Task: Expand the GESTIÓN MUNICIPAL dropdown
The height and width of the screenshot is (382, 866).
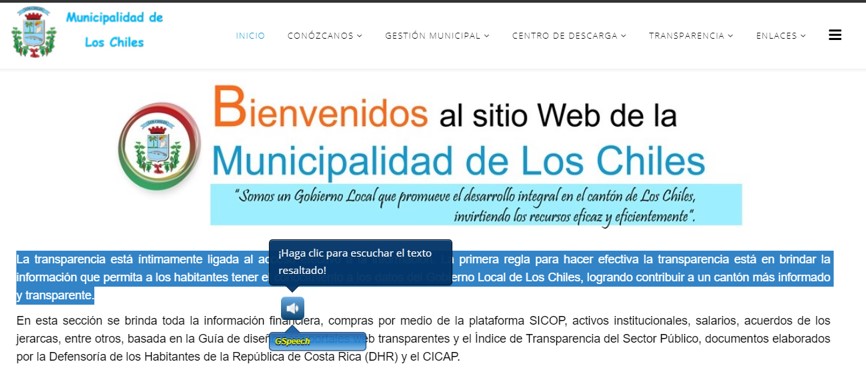Action: [x=437, y=35]
